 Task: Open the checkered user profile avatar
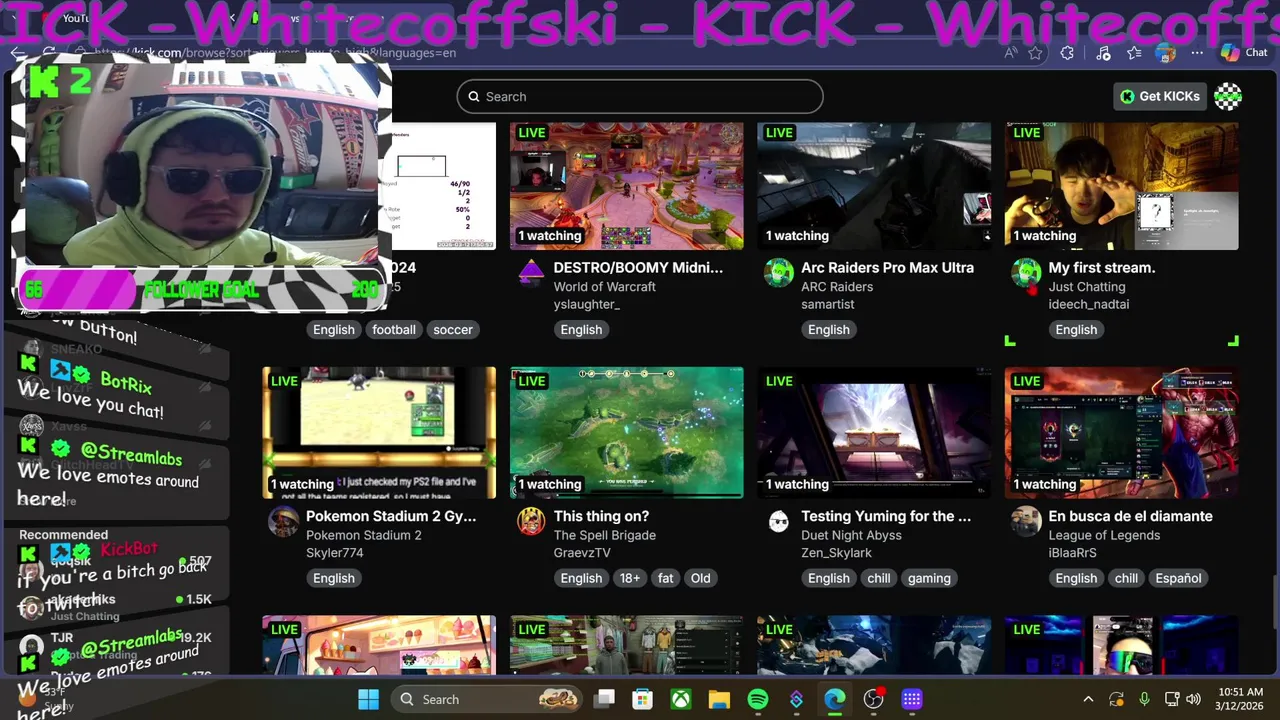pos(1228,96)
